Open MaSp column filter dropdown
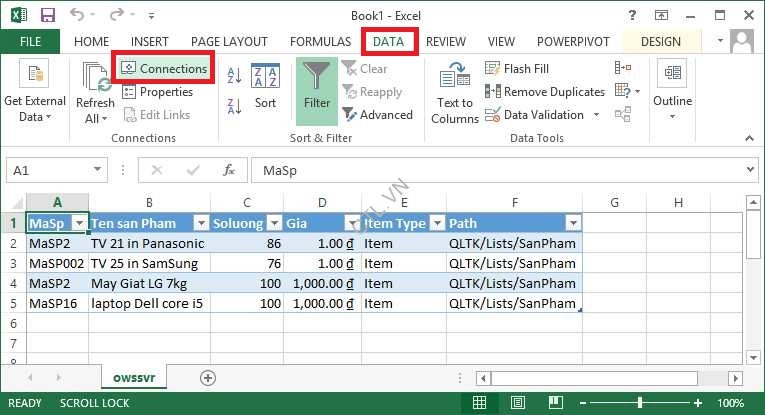The height and width of the screenshot is (415, 765). (79, 223)
